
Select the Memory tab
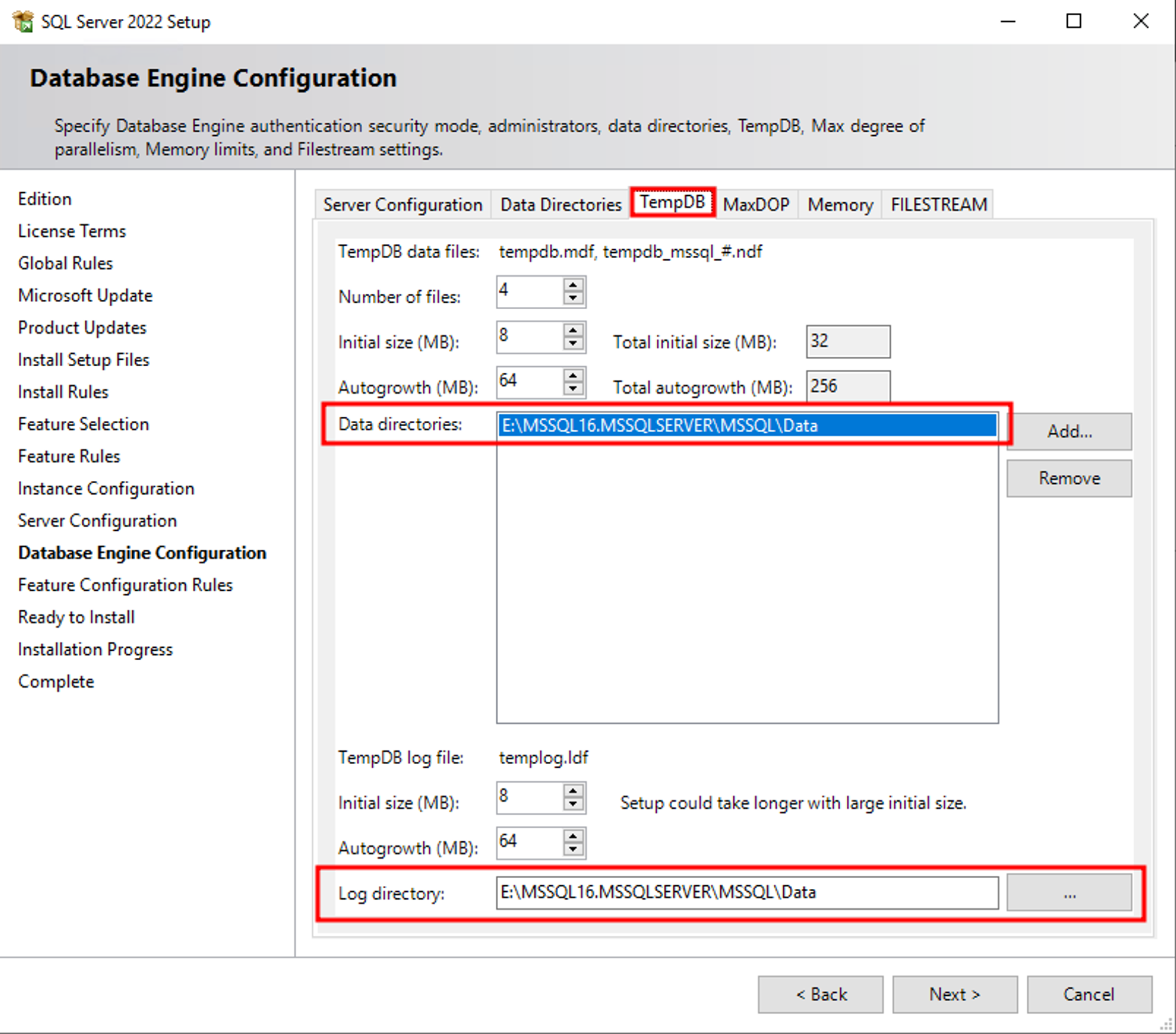click(x=840, y=205)
